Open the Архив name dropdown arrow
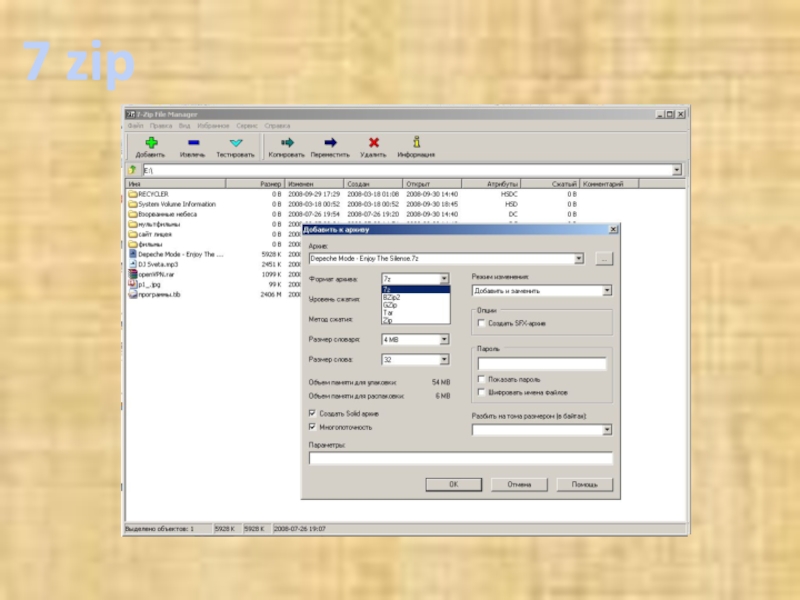Viewport: 800px width, 600px height. pyautogui.click(x=579, y=259)
